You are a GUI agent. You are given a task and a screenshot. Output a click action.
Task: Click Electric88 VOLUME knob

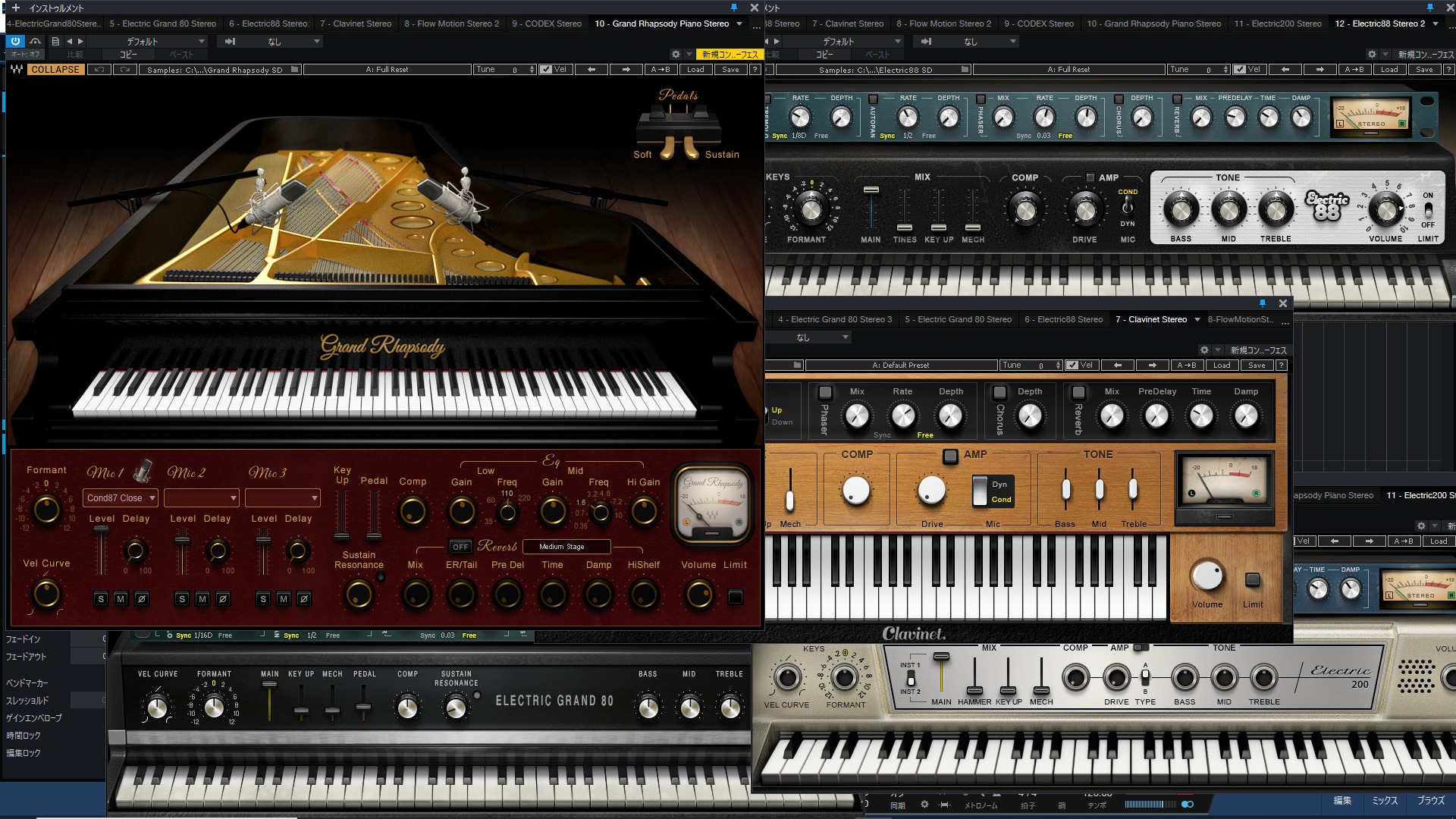click(1385, 209)
